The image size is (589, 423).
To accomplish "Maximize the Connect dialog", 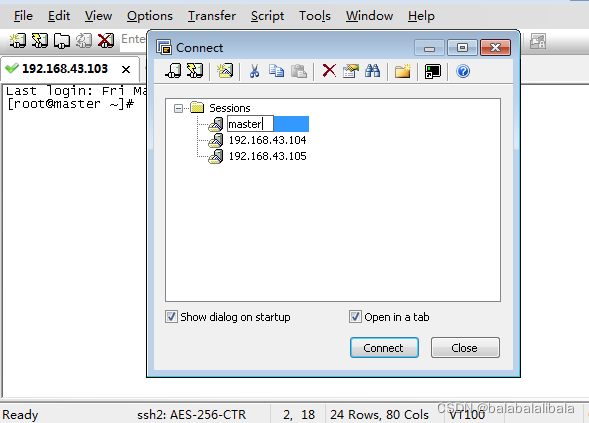I will click(x=462, y=48).
